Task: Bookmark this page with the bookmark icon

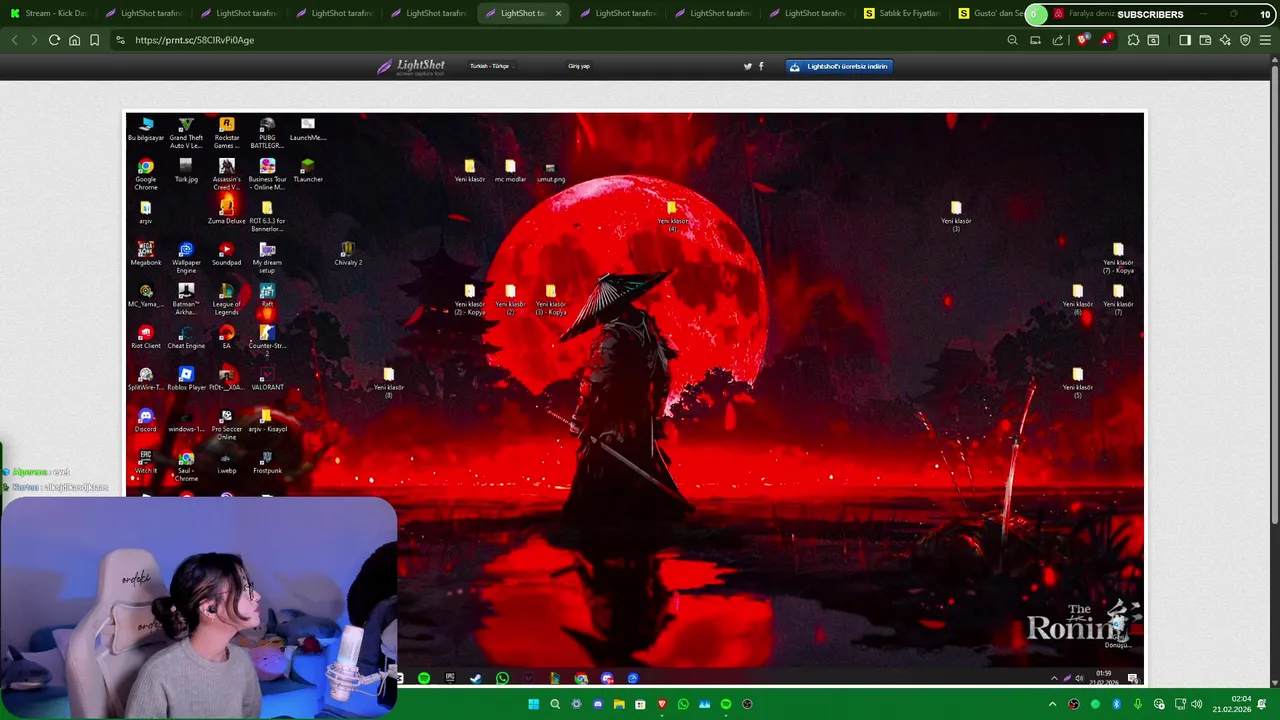Action: [x=94, y=40]
